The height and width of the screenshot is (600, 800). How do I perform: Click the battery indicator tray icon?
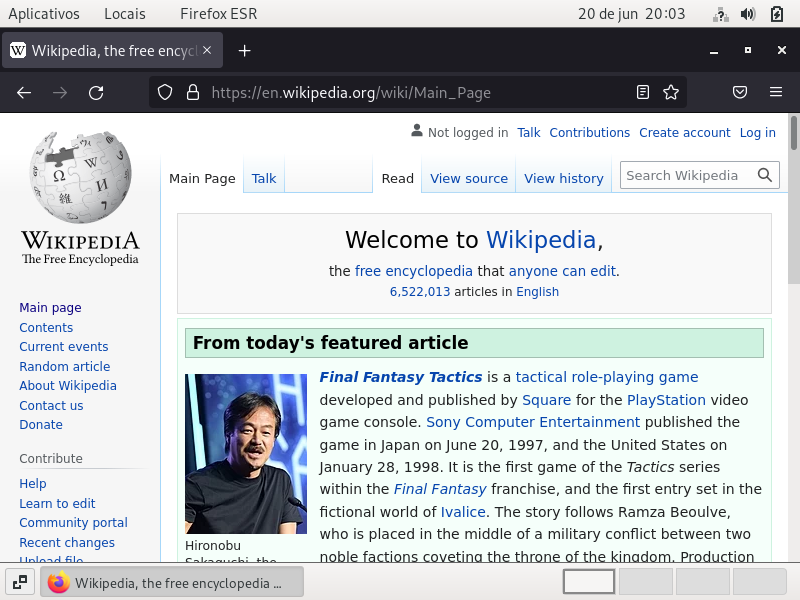click(777, 14)
